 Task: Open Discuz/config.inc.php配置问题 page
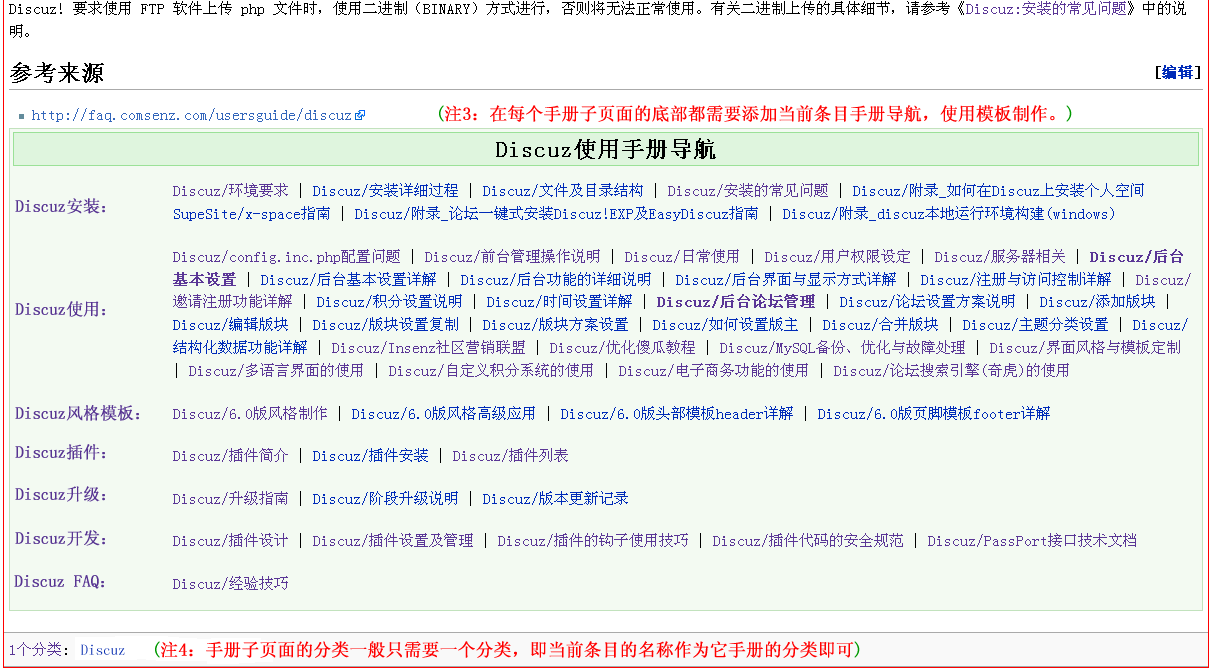[286, 256]
